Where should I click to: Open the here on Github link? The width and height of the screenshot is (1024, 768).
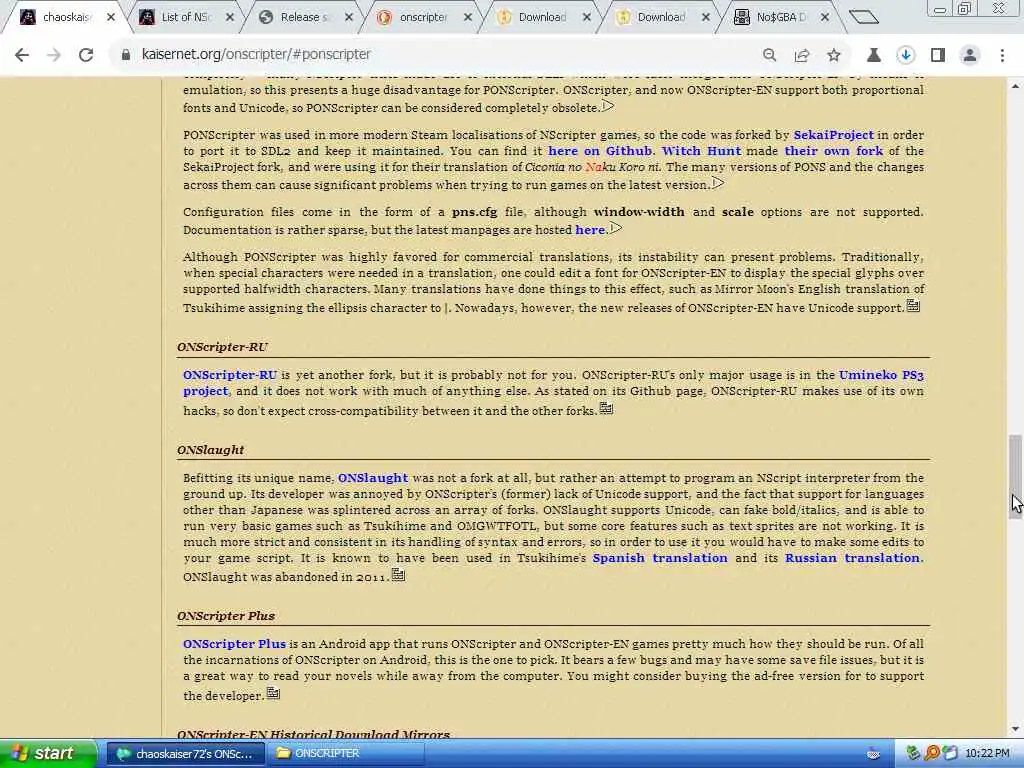[600, 151]
